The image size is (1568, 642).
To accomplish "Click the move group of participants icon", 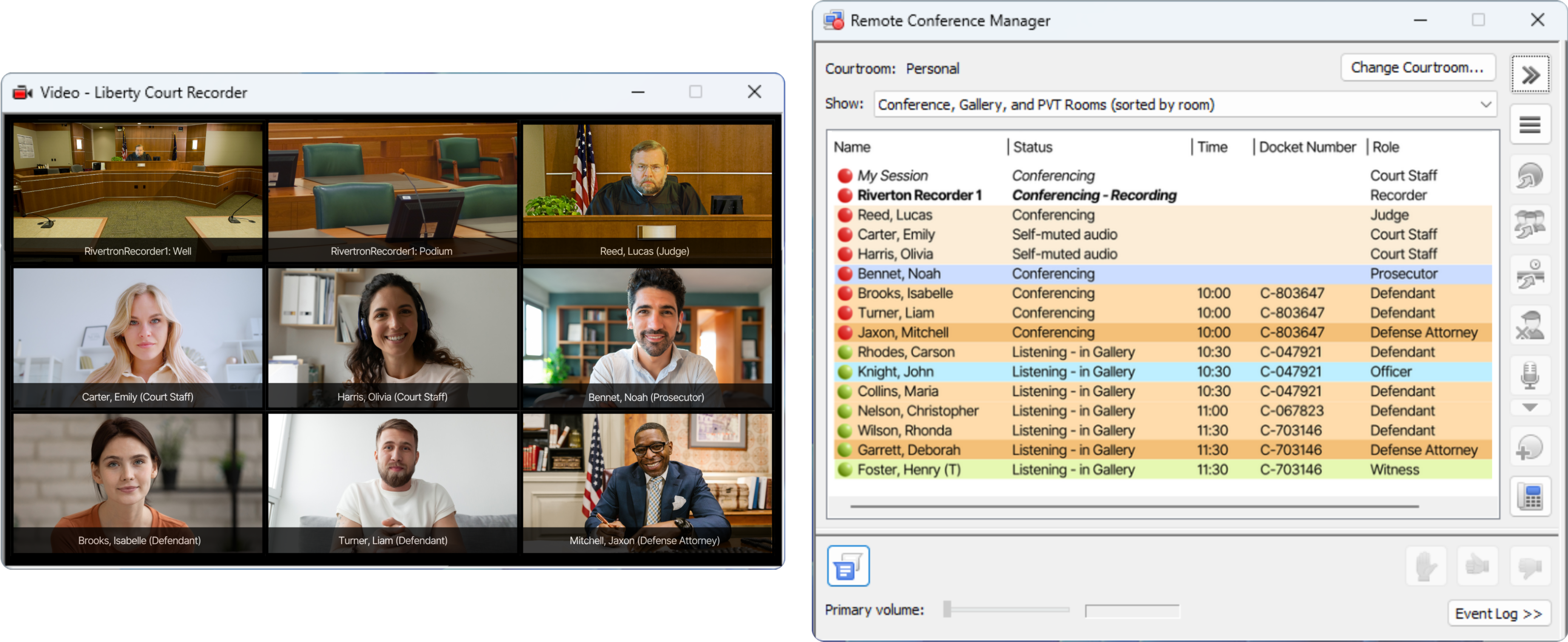I will pos(1530,224).
